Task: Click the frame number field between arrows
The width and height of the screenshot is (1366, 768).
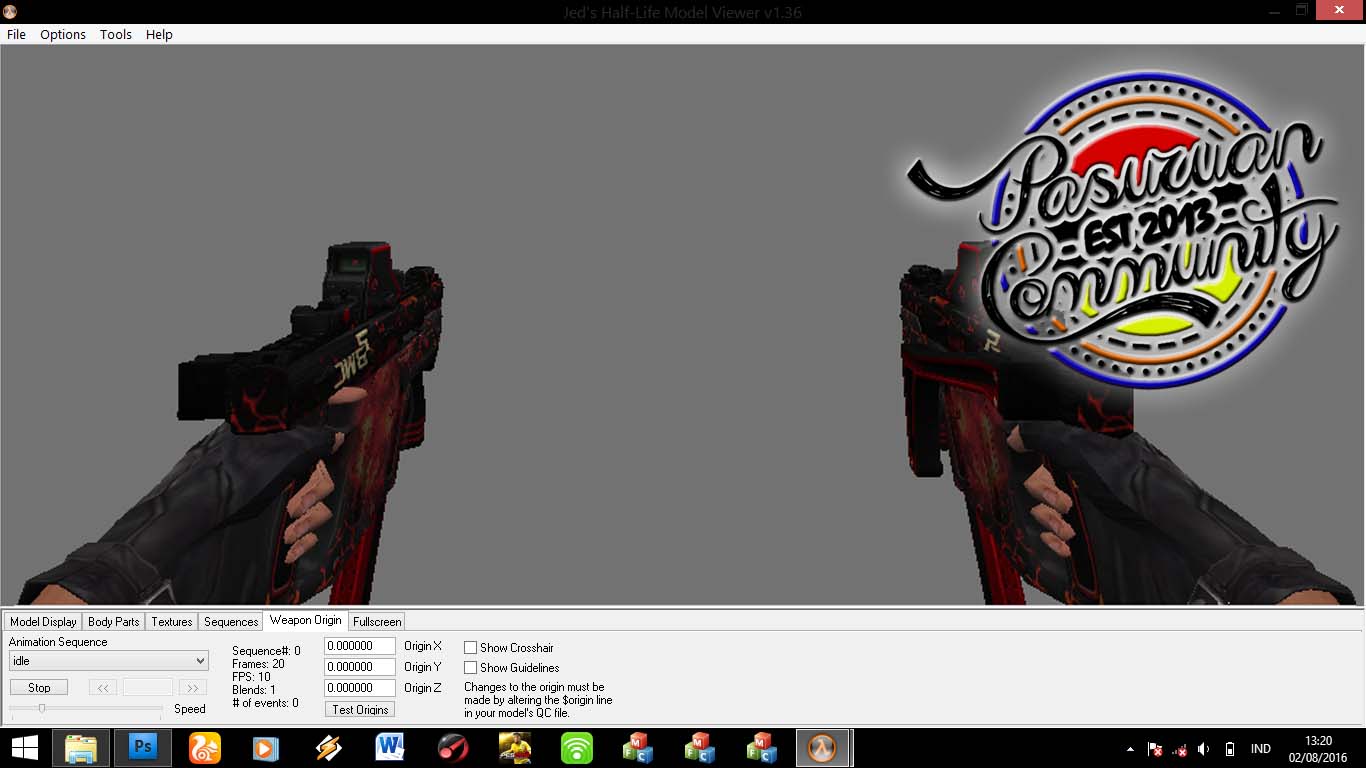Action: (x=148, y=688)
